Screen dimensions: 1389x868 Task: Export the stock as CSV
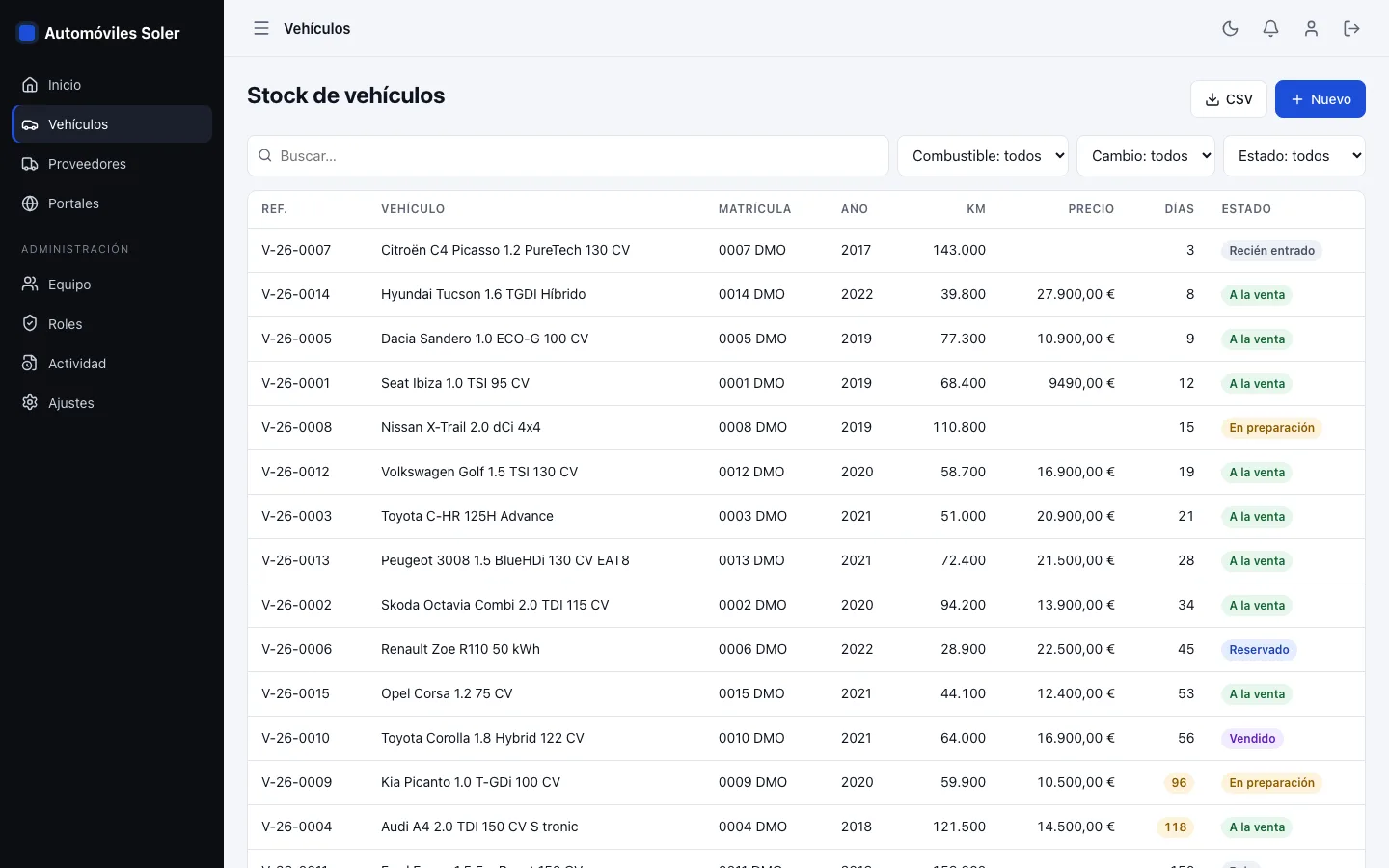(1228, 99)
